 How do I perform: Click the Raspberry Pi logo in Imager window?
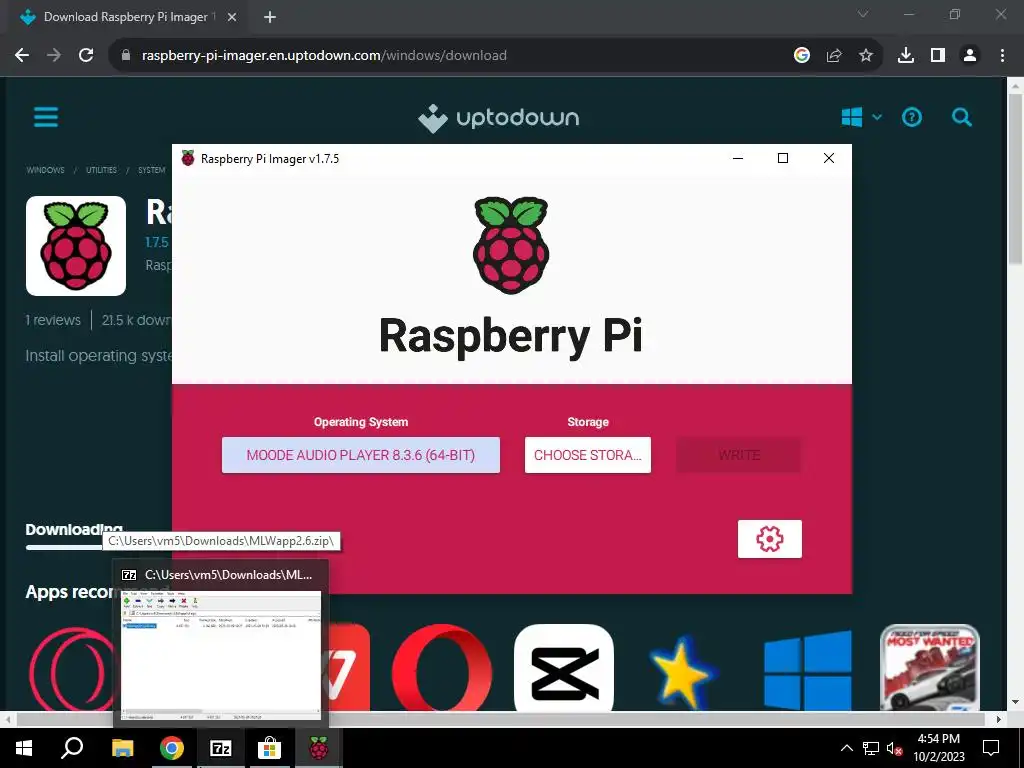tap(511, 245)
